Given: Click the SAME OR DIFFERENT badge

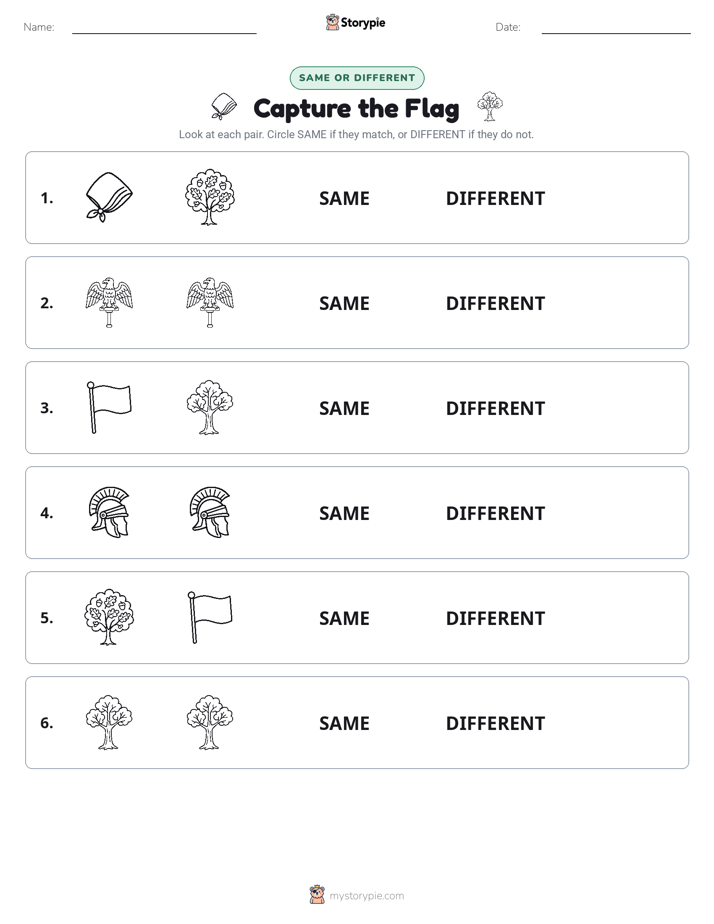Looking at the screenshot, I should [357, 78].
